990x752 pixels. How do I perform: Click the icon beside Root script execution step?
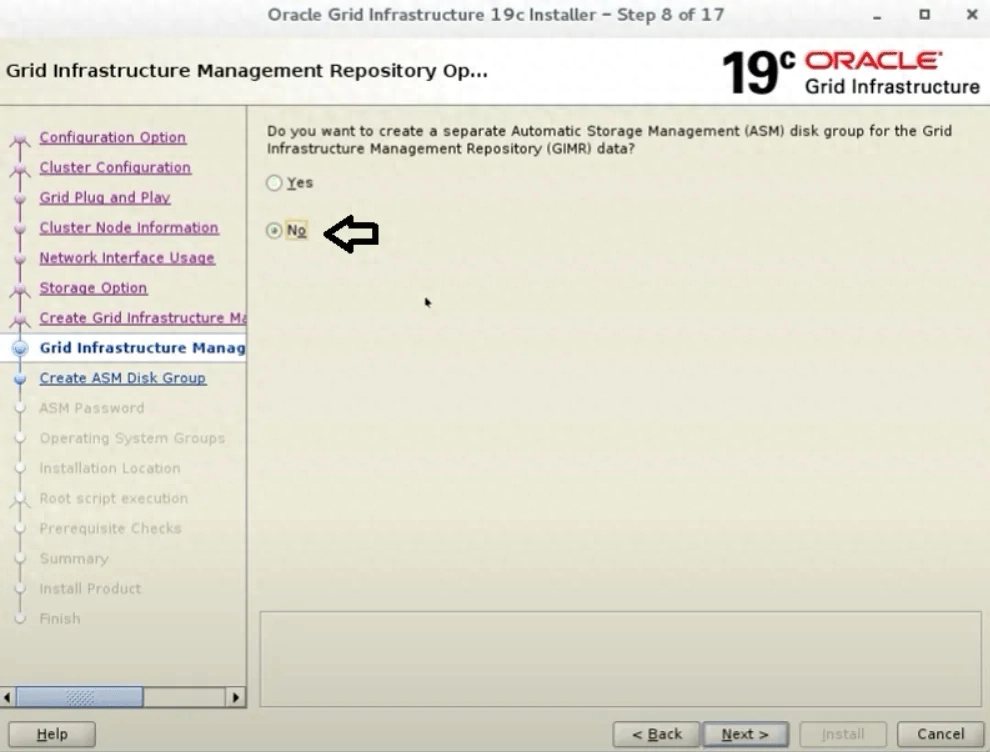(22, 498)
